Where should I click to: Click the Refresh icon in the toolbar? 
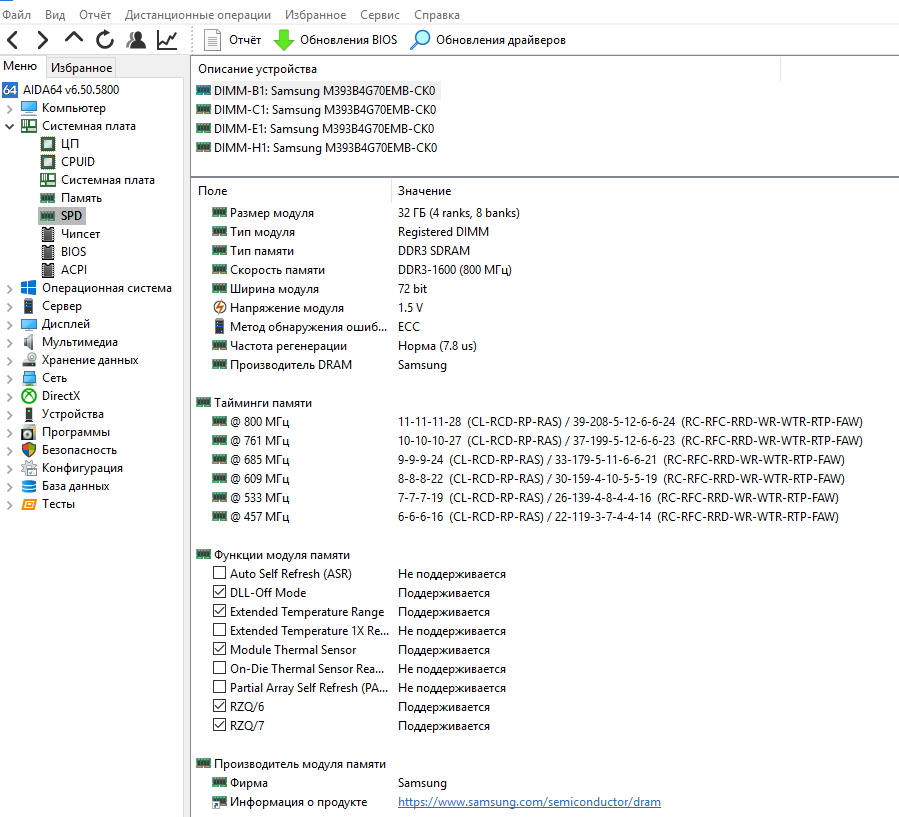pyautogui.click(x=104, y=40)
